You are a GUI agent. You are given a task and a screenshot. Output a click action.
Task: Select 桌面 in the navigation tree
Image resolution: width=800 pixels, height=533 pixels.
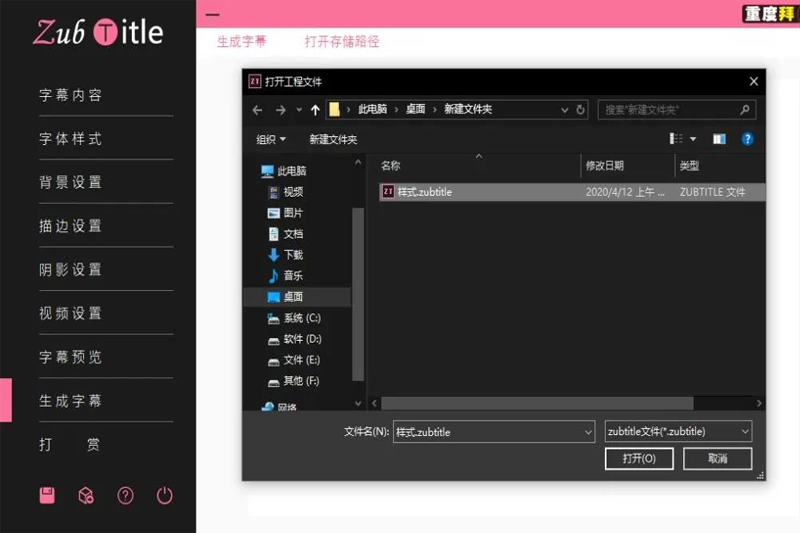pyautogui.click(x=285, y=297)
